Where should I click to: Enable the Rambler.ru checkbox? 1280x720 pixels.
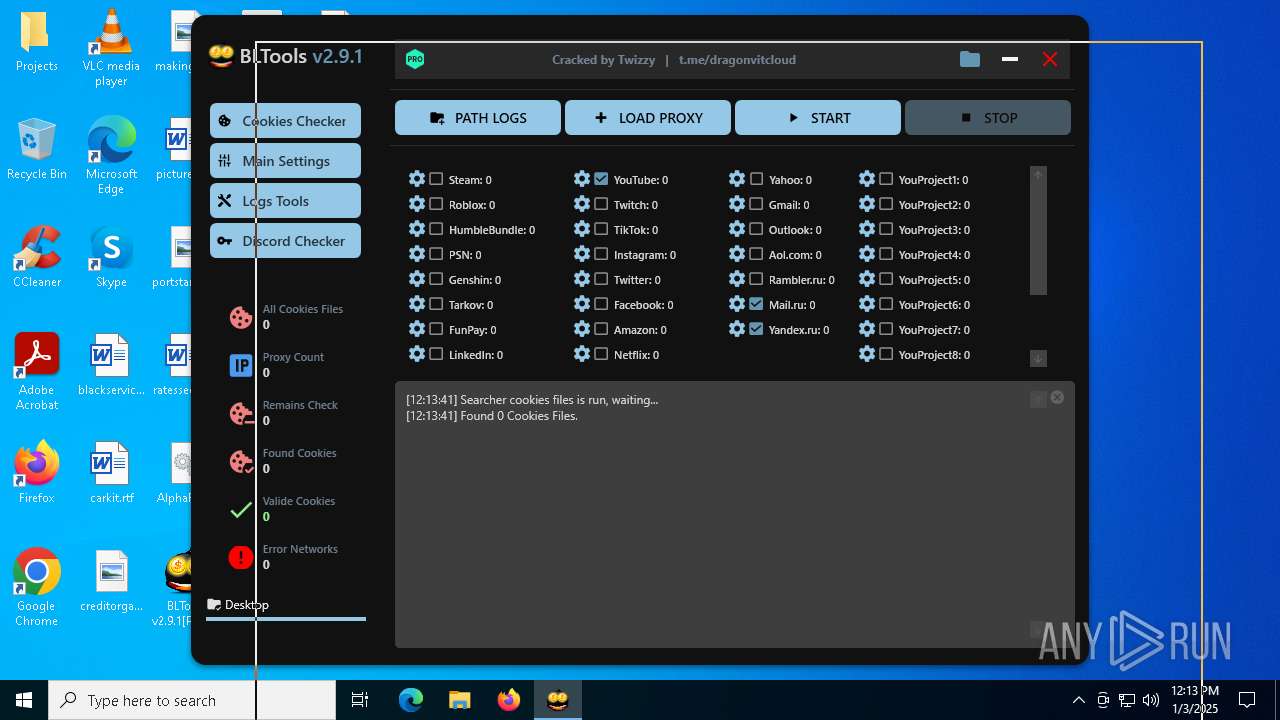click(756, 279)
